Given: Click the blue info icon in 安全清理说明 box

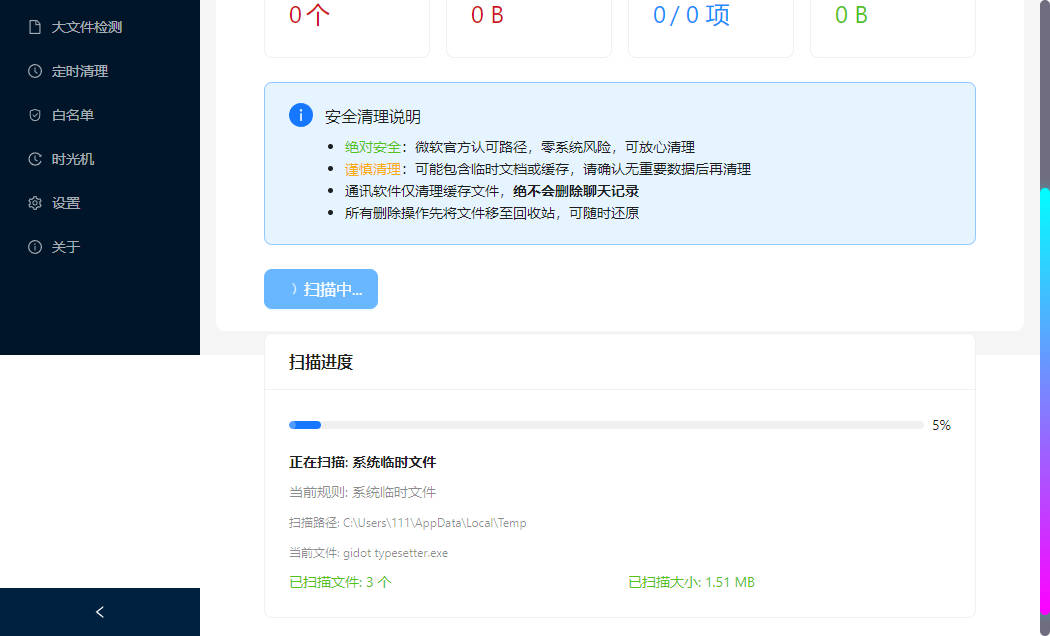Looking at the screenshot, I should click(301, 115).
